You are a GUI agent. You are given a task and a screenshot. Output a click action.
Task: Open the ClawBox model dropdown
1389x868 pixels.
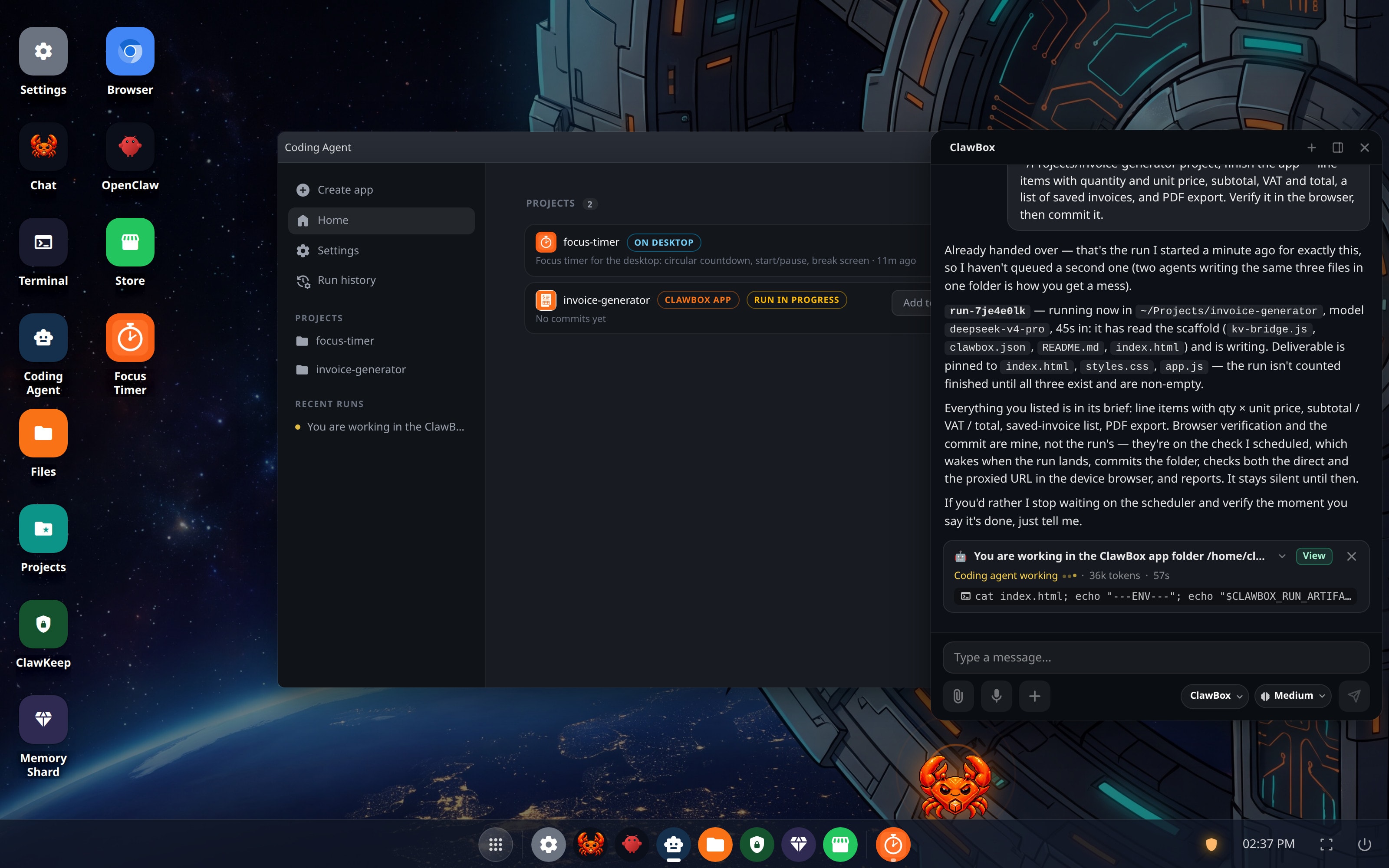[x=1215, y=696]
